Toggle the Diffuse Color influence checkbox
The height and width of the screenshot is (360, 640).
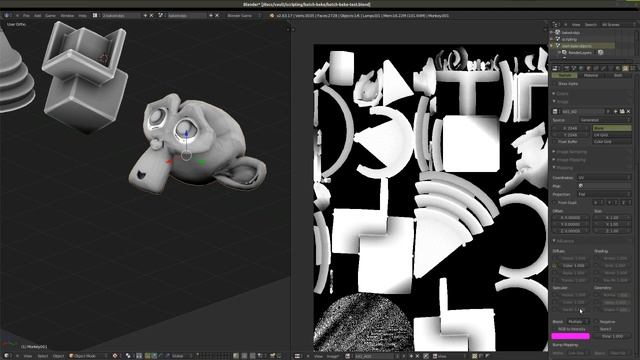coord(555,265)
